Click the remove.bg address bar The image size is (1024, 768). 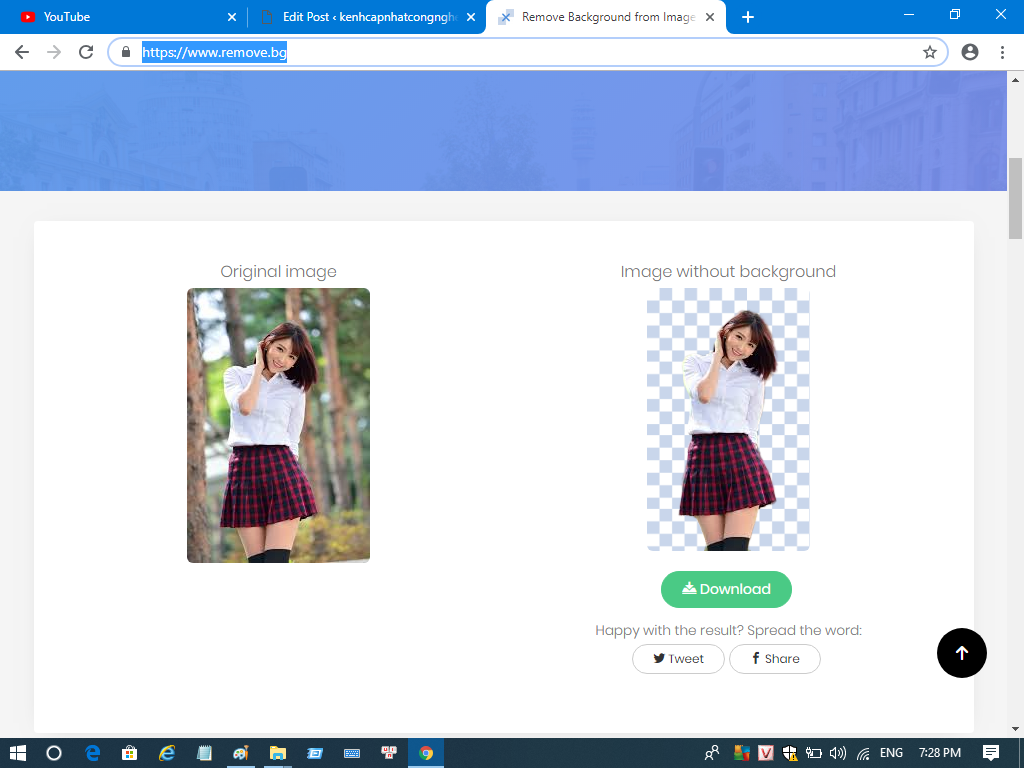(x=520, y=52)
